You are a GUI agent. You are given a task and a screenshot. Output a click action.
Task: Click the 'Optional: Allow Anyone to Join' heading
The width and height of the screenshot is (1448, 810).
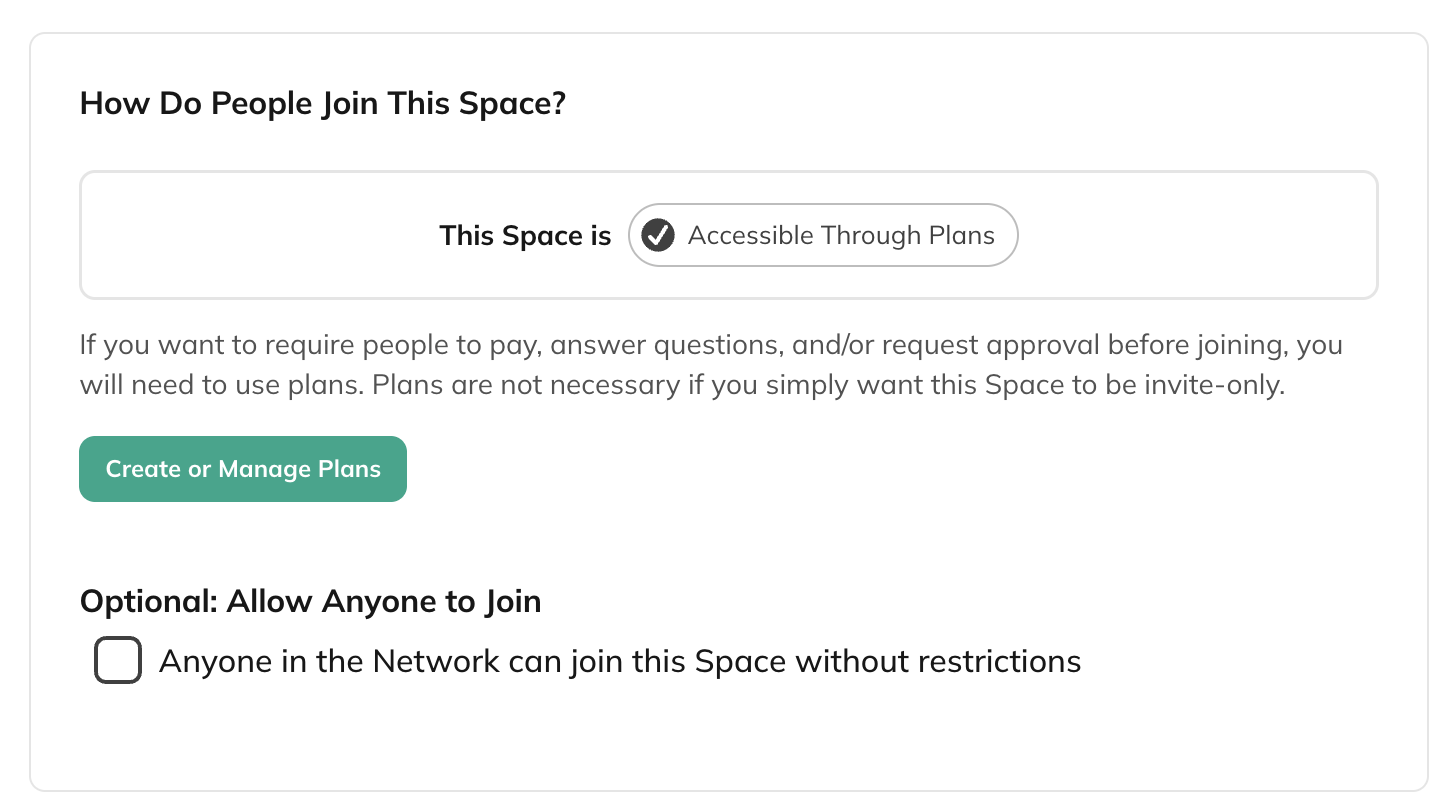click(x=310, y=601)
